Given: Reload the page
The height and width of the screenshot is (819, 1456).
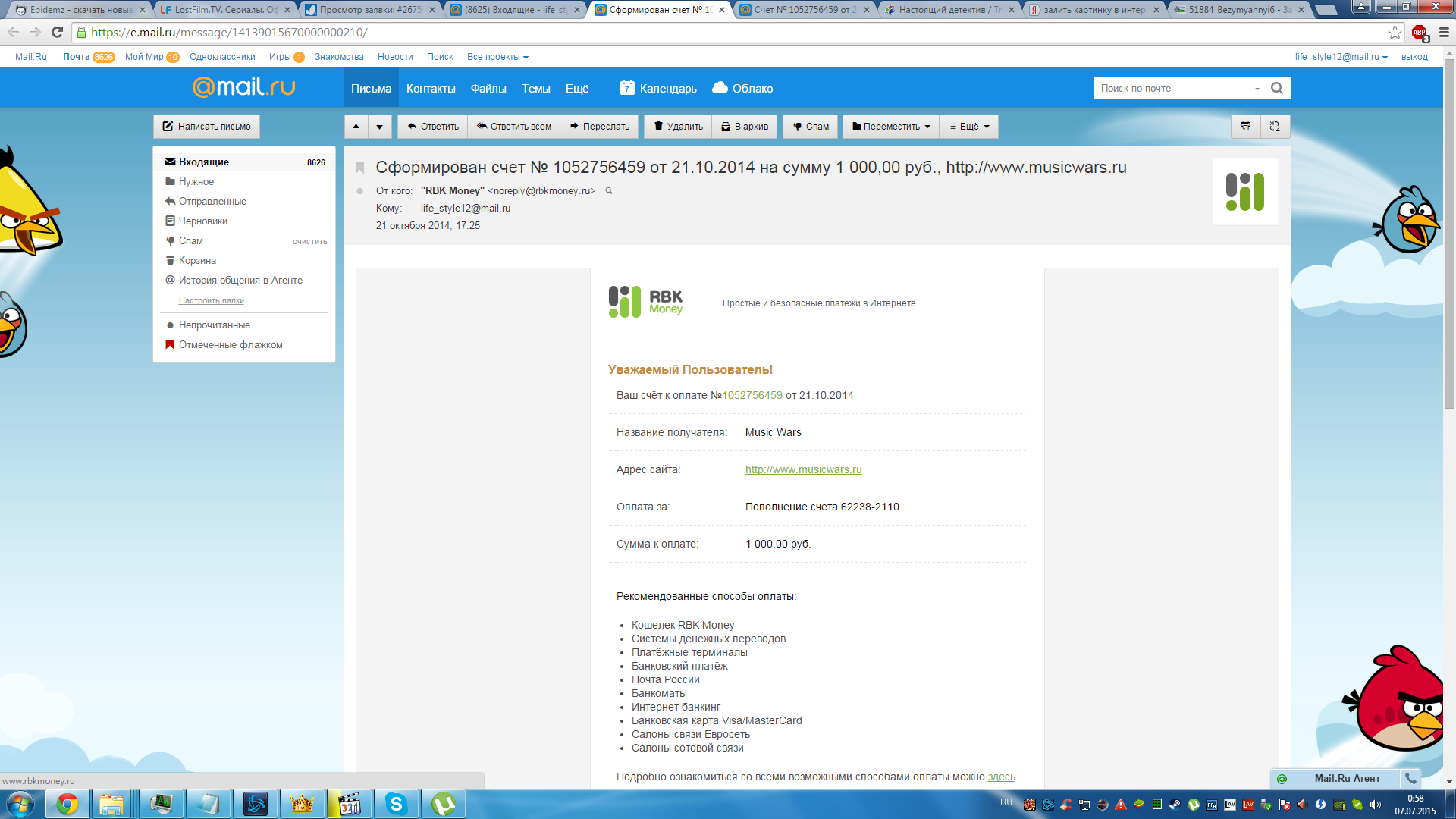Looking at the screenshot, I should (x=57, y=33).
